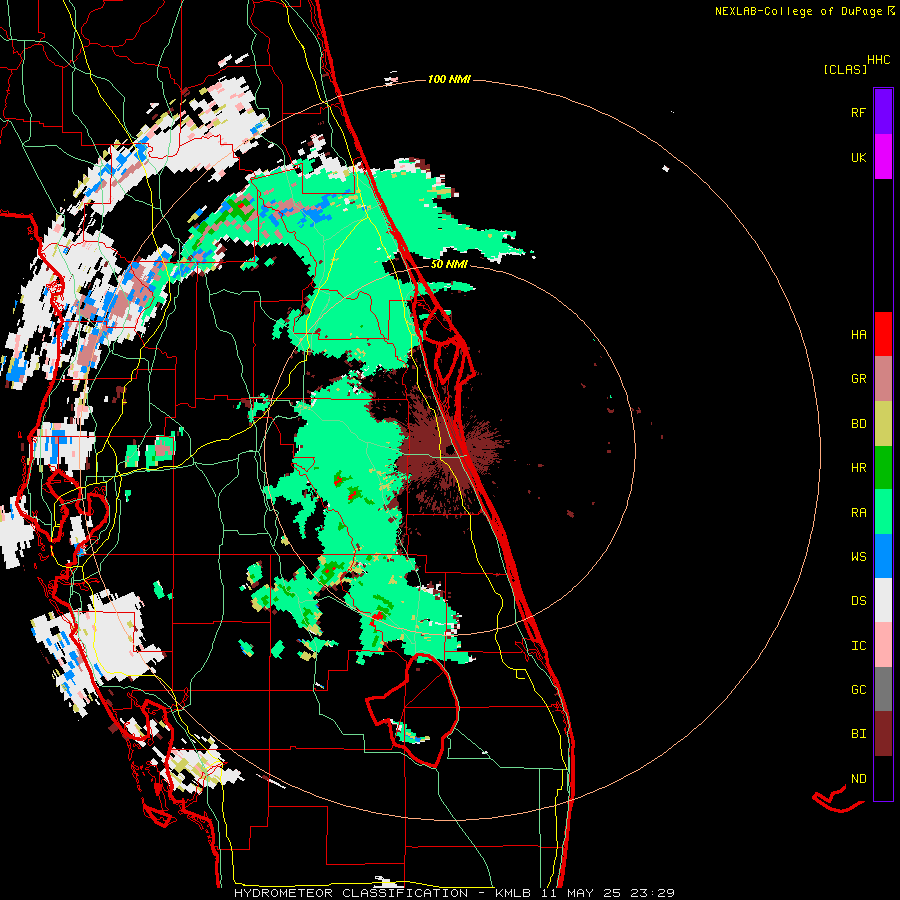The width and height of the screenshot is (900, 900).
Task: Click the HYDROMETEOR CLASSIFICATION caption text
Action: click(351, 893)
